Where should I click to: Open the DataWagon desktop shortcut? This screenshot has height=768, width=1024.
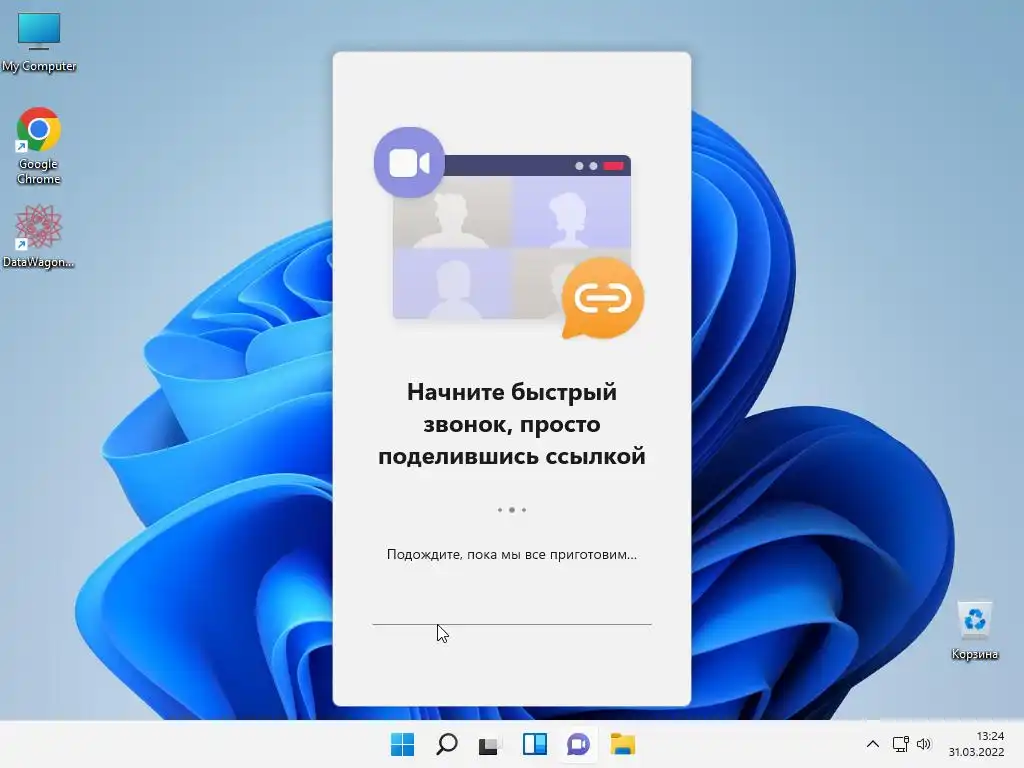click(x=39, y=236)
